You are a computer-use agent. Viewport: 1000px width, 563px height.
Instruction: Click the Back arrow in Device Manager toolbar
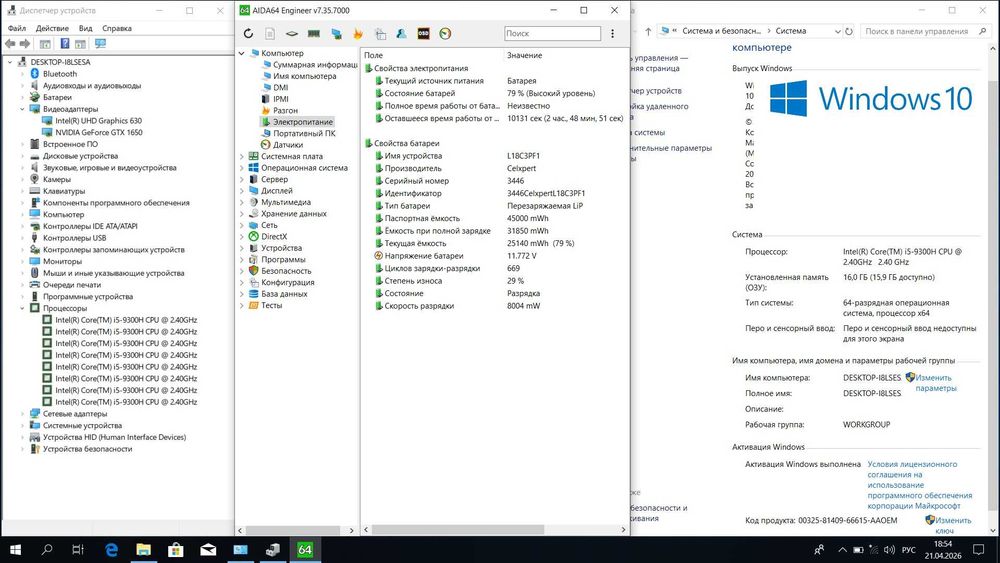(10, 44)
